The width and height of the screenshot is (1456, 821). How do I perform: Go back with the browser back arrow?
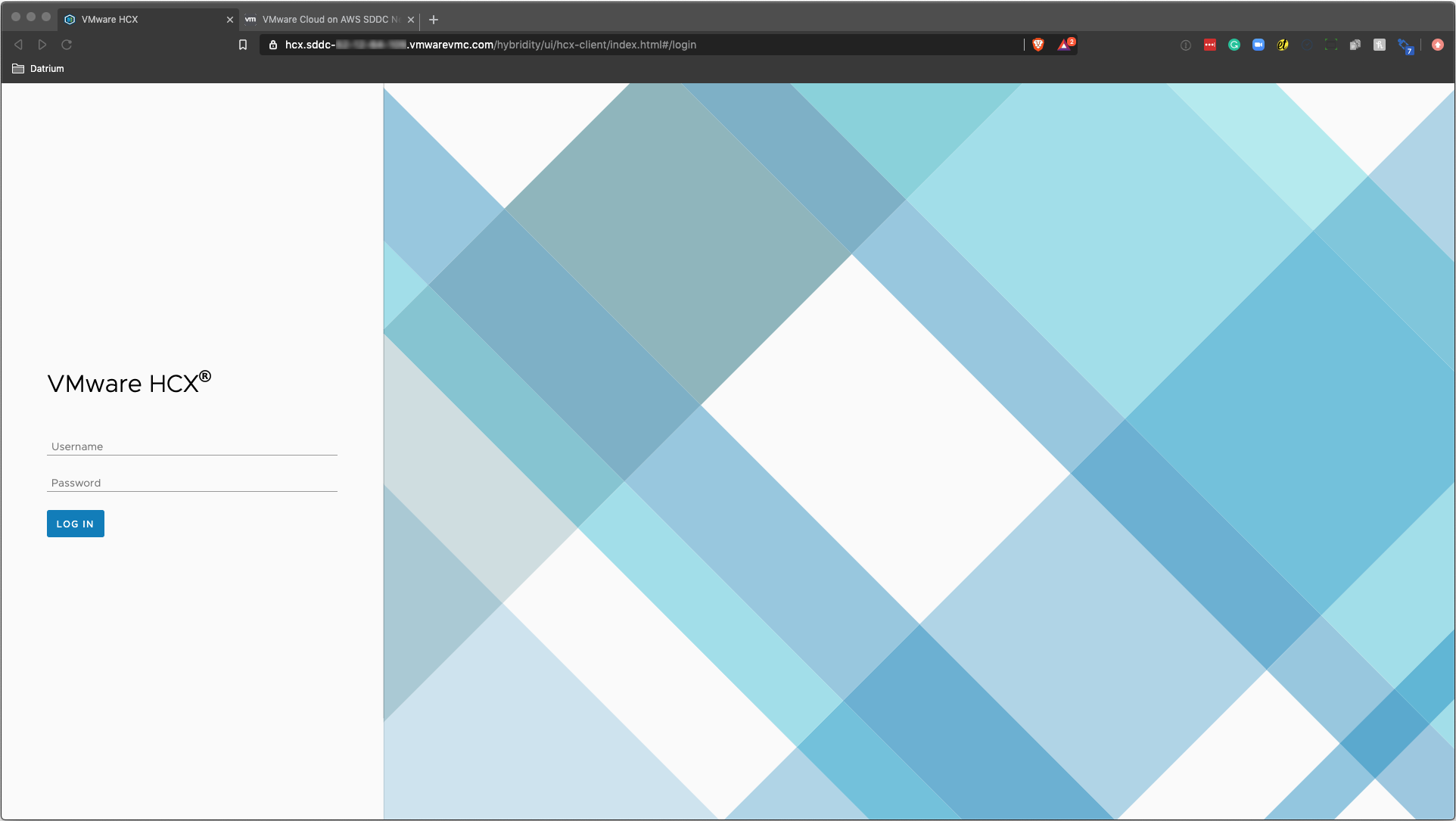point(19,45)
